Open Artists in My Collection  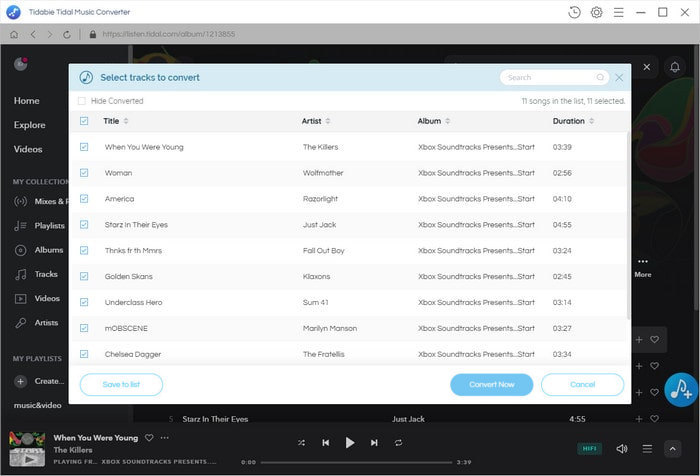click(x=46, y=322)
